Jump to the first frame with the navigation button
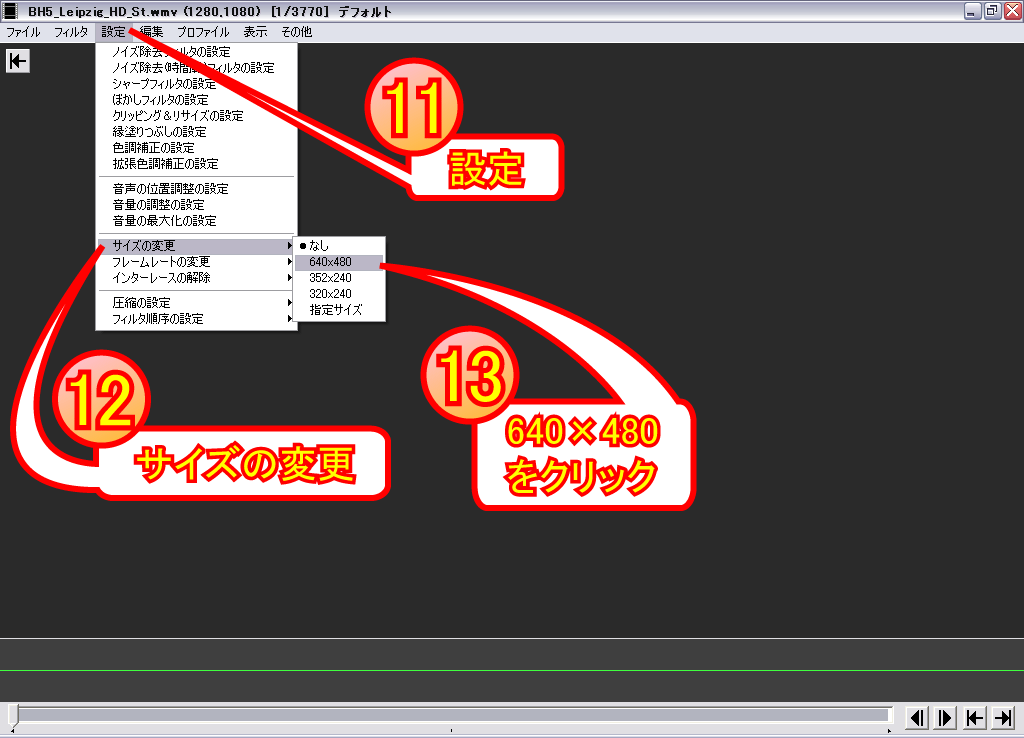This screenshot has height=738, width=1024. [x=972, y=717]
